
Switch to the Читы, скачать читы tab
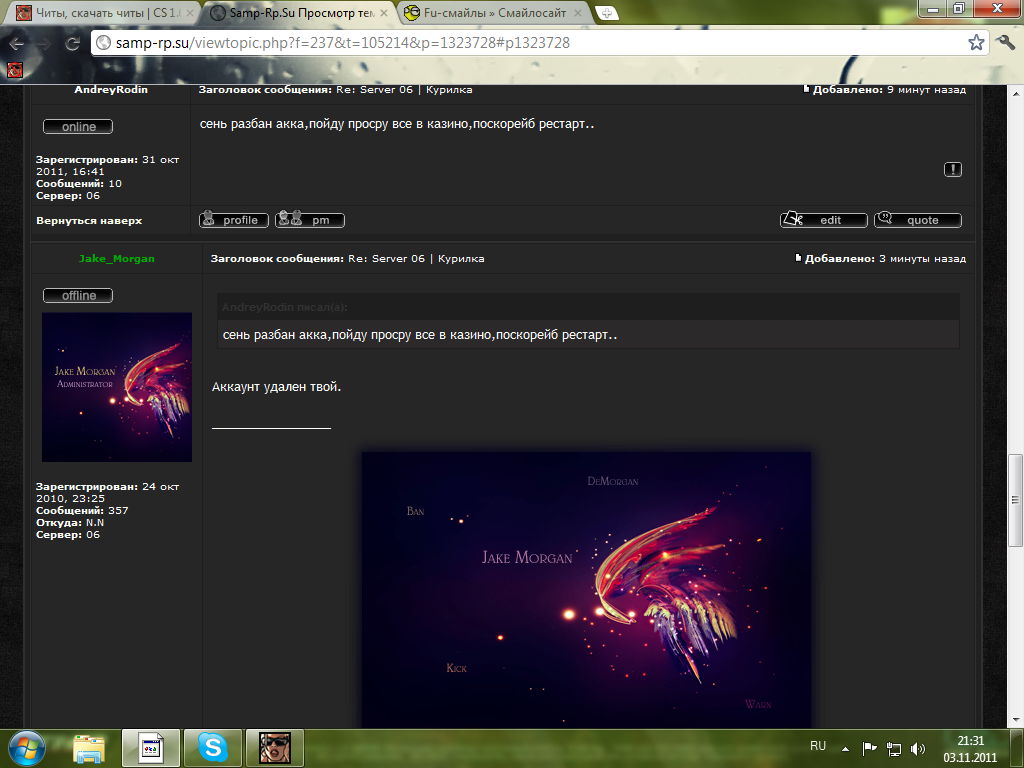[x=100, y=13]
